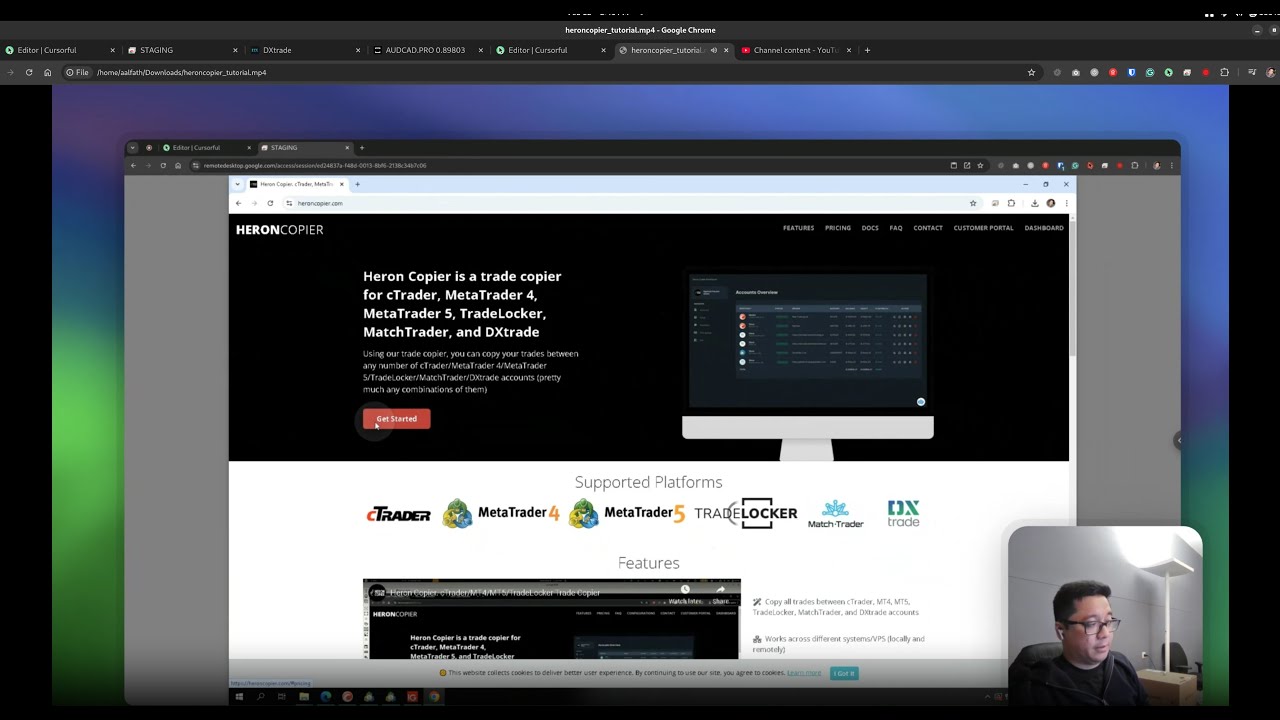
Task: Select Editor | Cursorful tab in remote desktop browser
Action: tap(205, 148)
